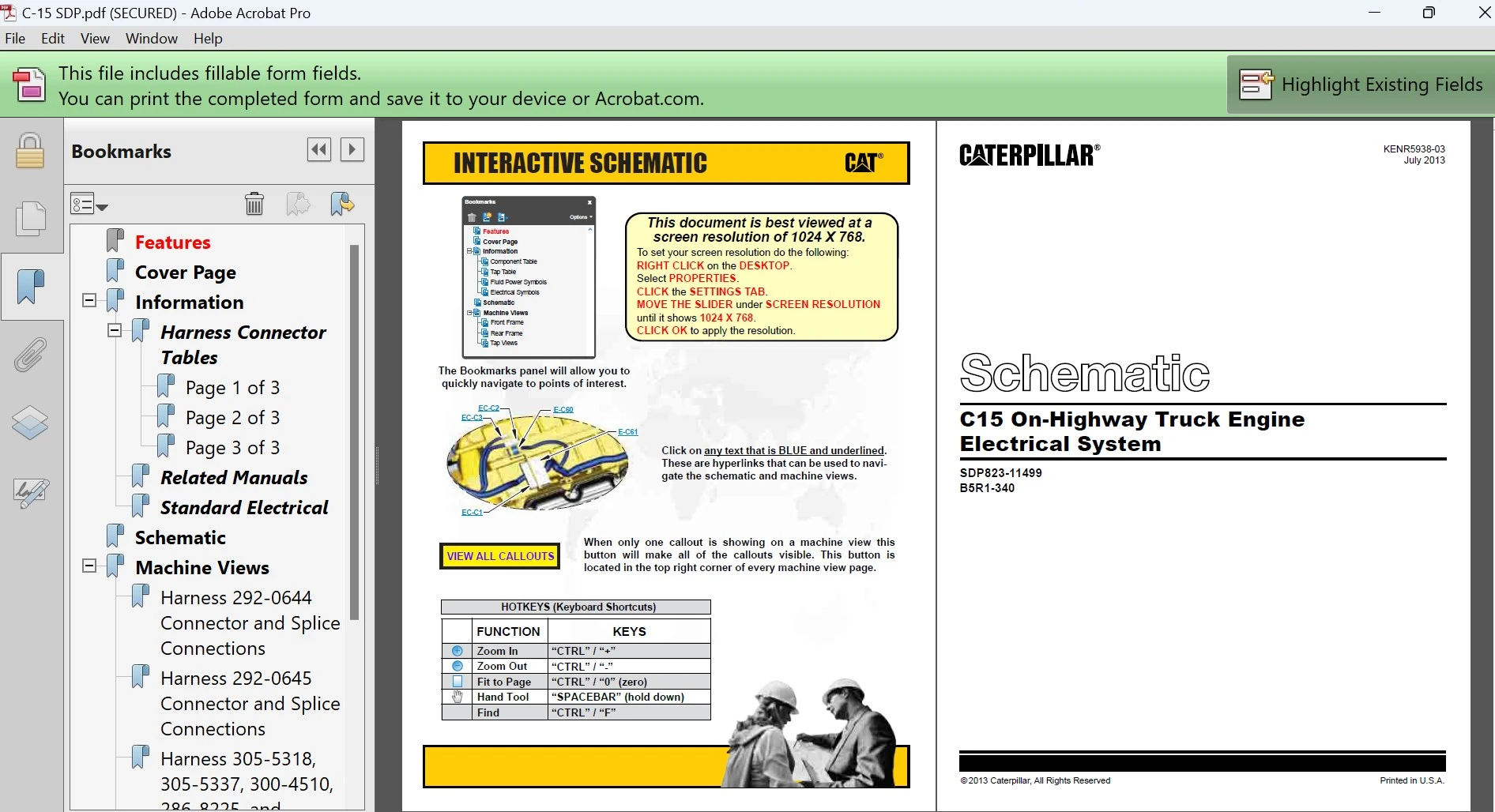Click the bookmark icon beside Cover Page
Screen dimensions: 1495x812
(115, 270)
